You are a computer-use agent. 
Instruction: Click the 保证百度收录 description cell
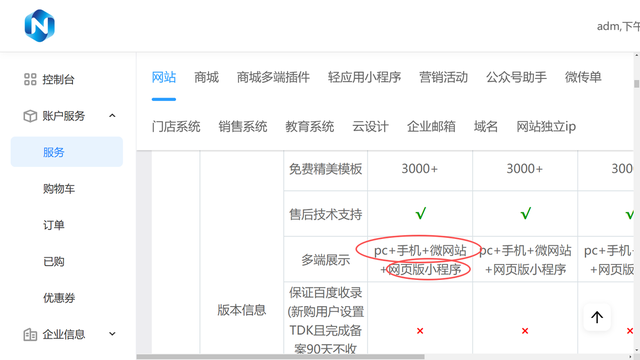(326, 321)
